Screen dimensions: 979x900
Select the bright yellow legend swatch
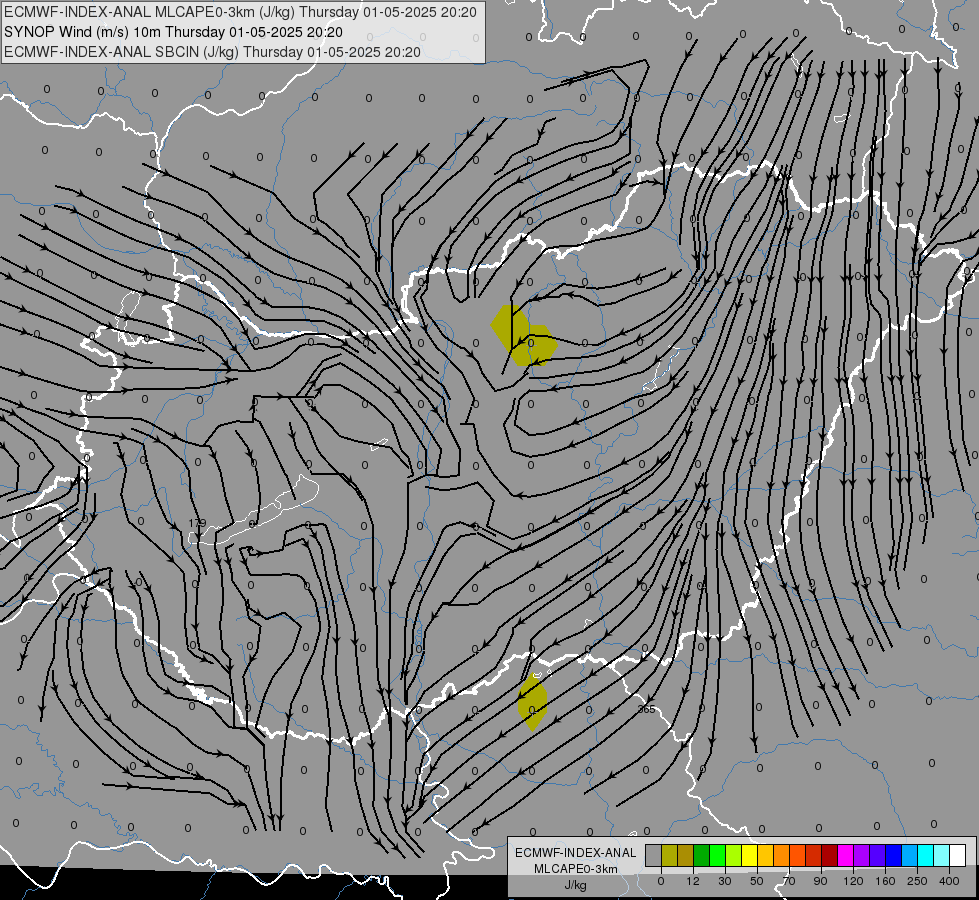pos(750,855)
